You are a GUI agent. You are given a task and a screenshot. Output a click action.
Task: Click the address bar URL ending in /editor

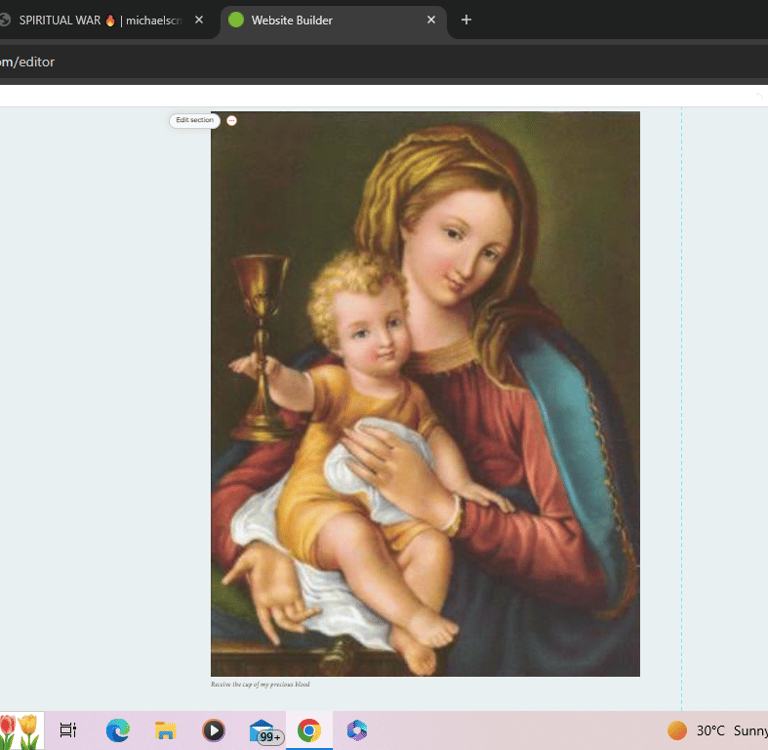[x=27, y=62]
